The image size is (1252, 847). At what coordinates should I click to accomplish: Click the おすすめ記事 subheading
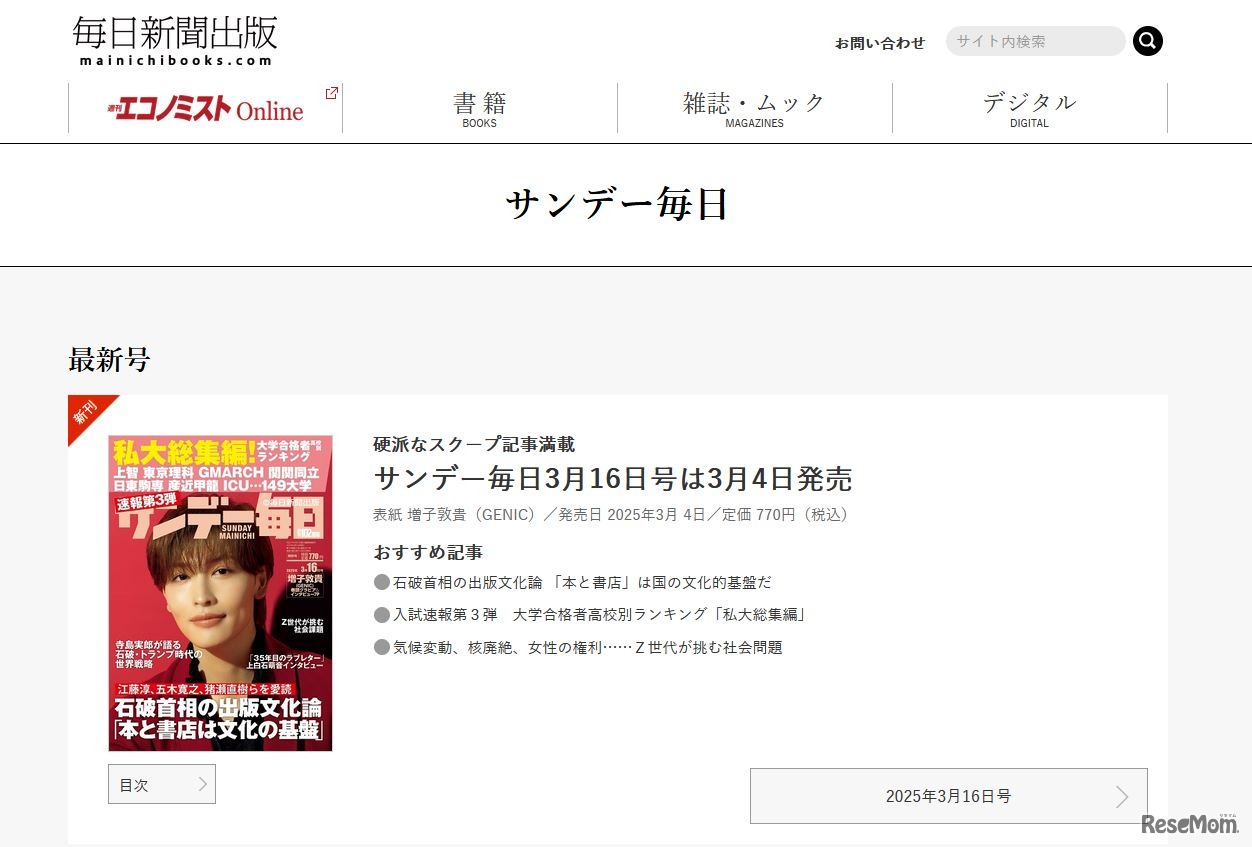coord(428,552)
